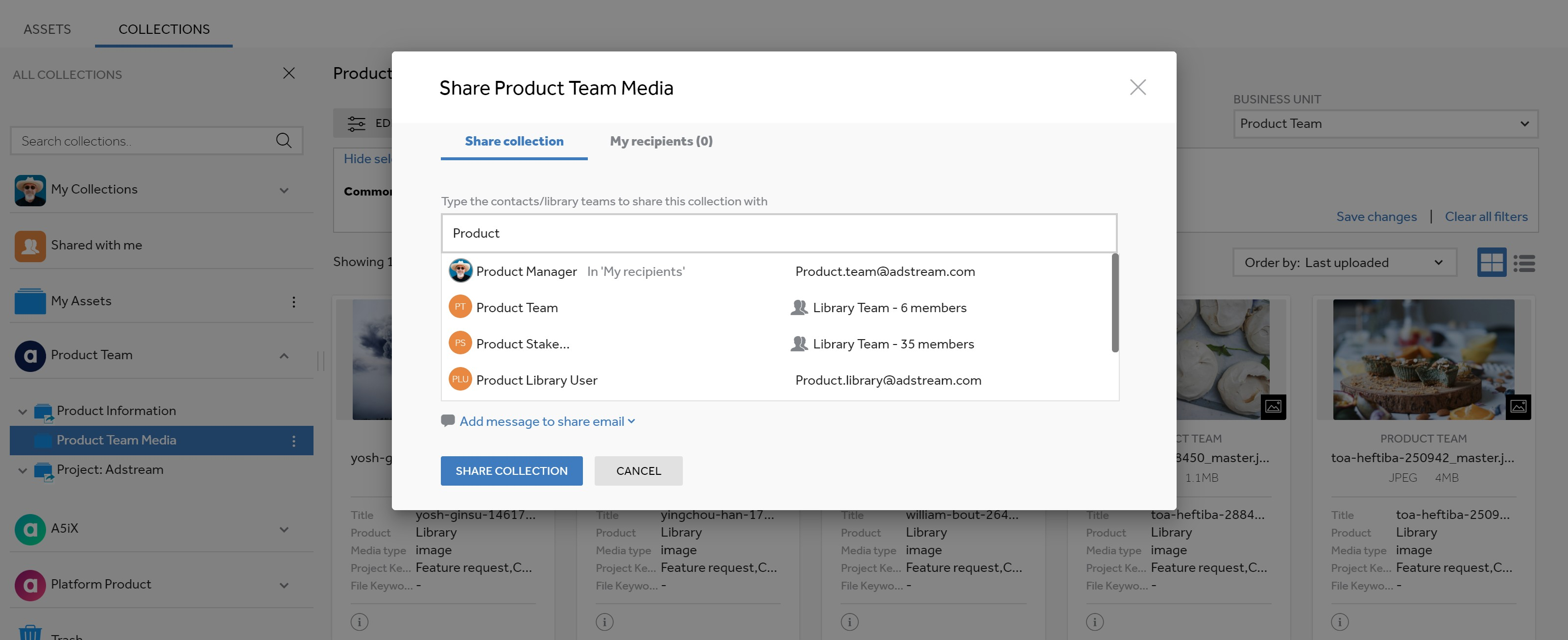Open info icon under william-bout asset

coord(850,621)
